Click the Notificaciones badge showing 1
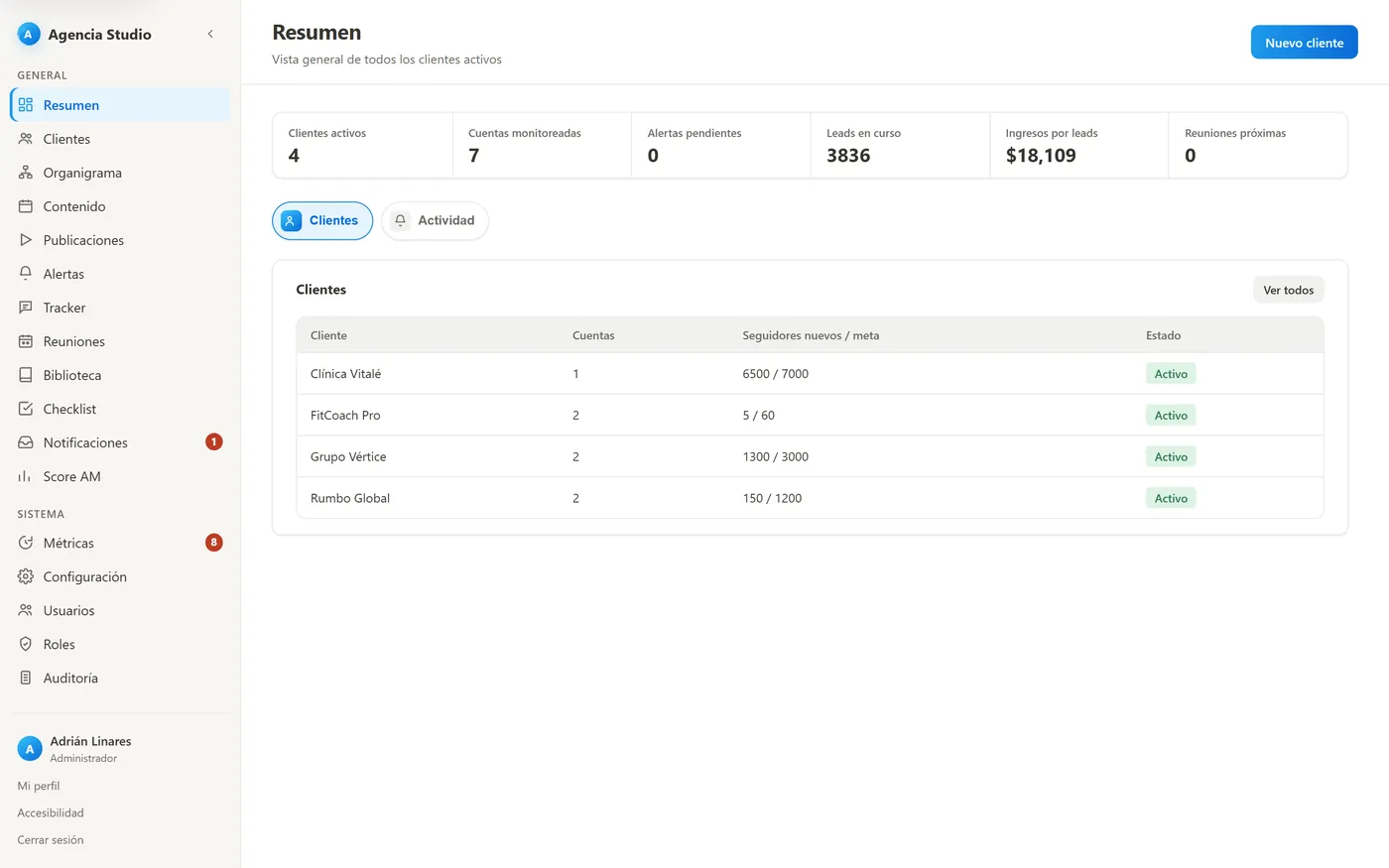 point(214,441)
